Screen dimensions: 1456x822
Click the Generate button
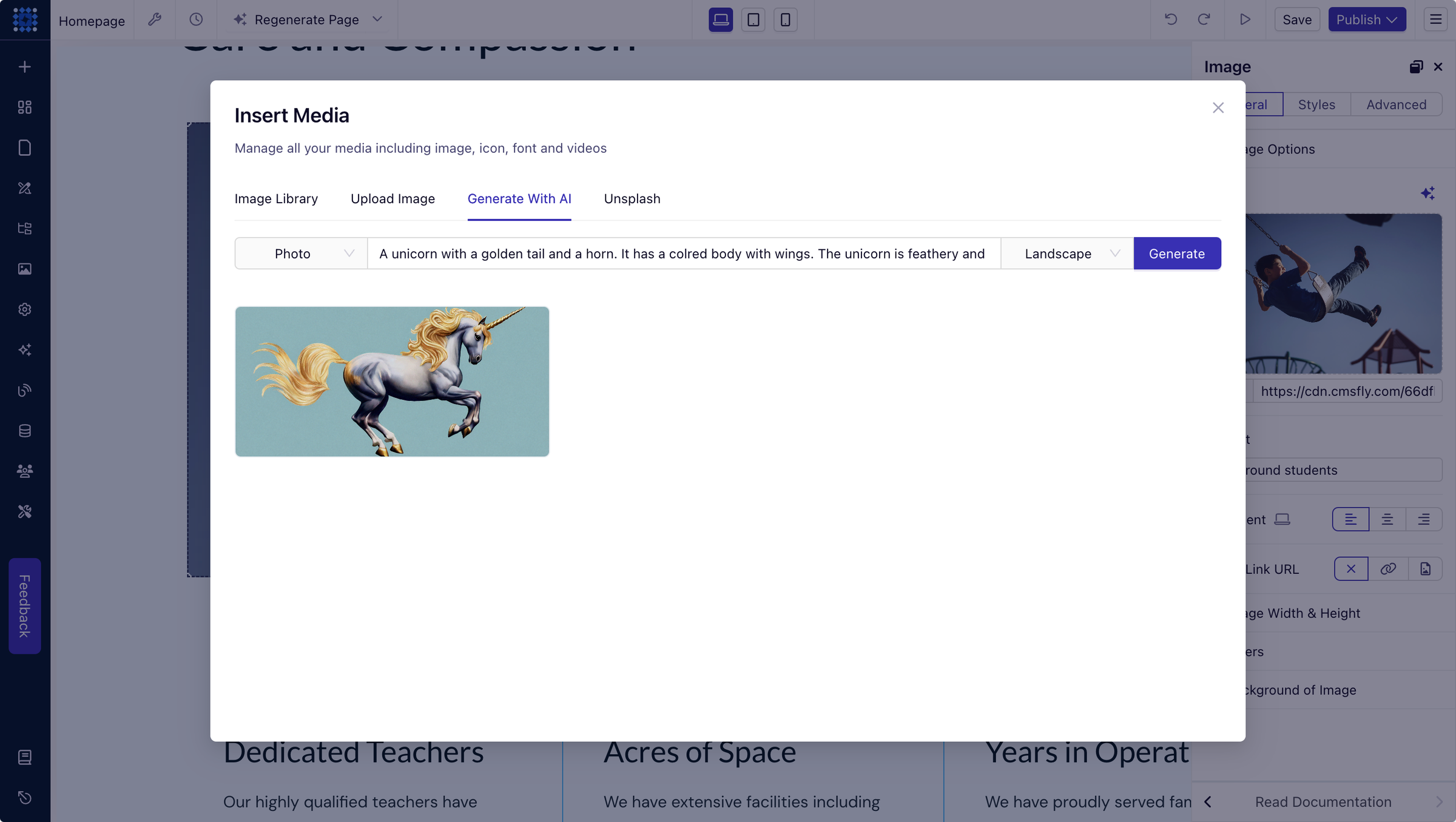pyautogui.click(x=1177, y=253)
